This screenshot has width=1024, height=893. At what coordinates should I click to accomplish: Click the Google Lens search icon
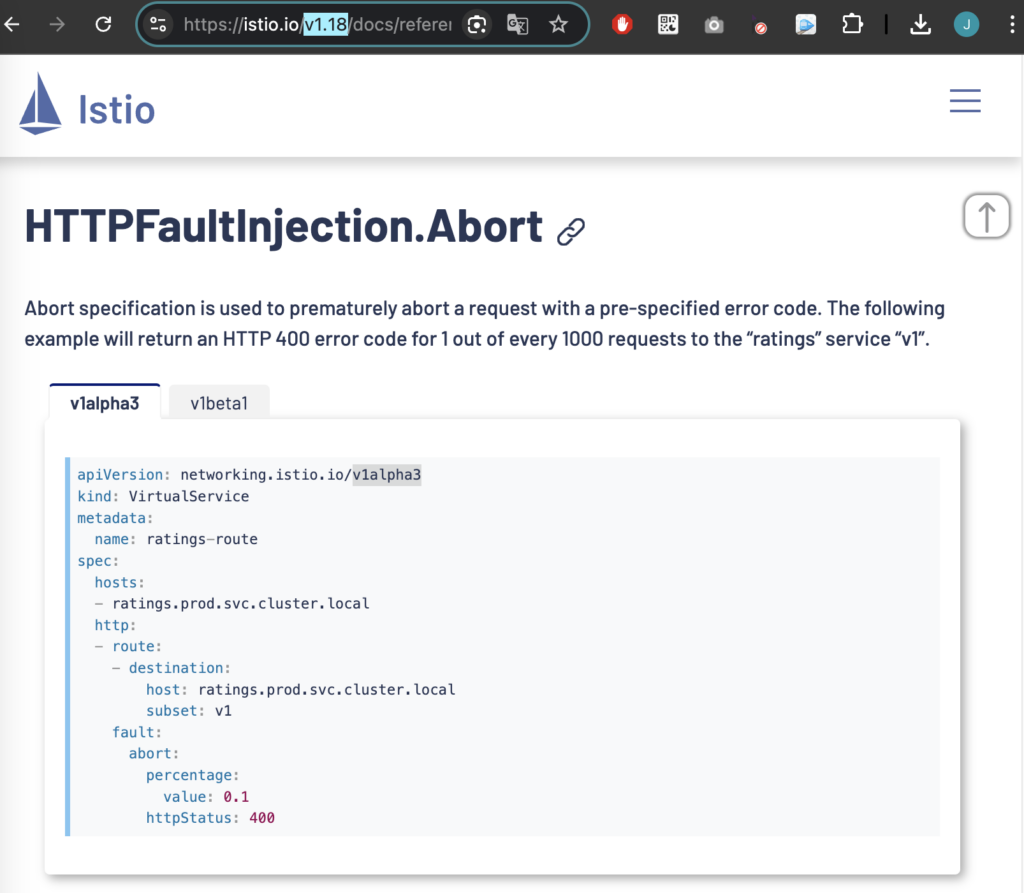pyautogui.click(x=477, y=25)
